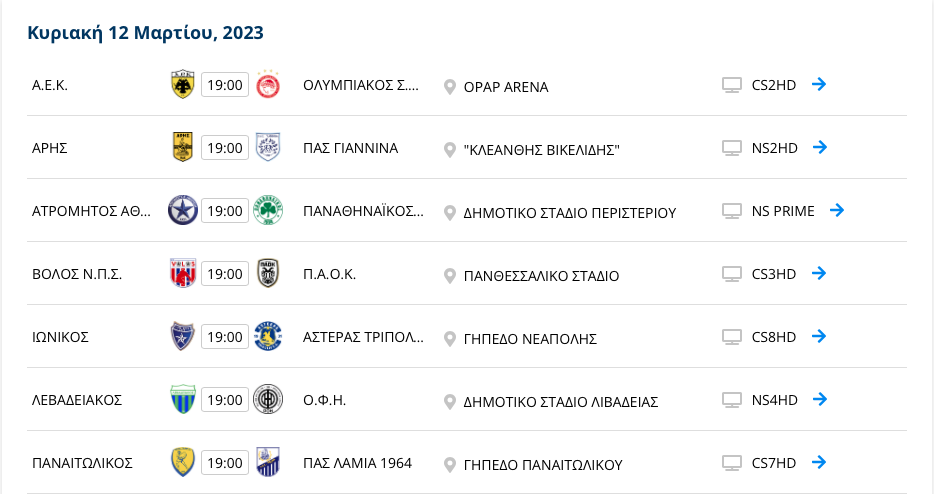Click the 19:00 time box for ΙΩΝΙΚΟΣ match
The image size is (934, 494).
click(225, 337)
